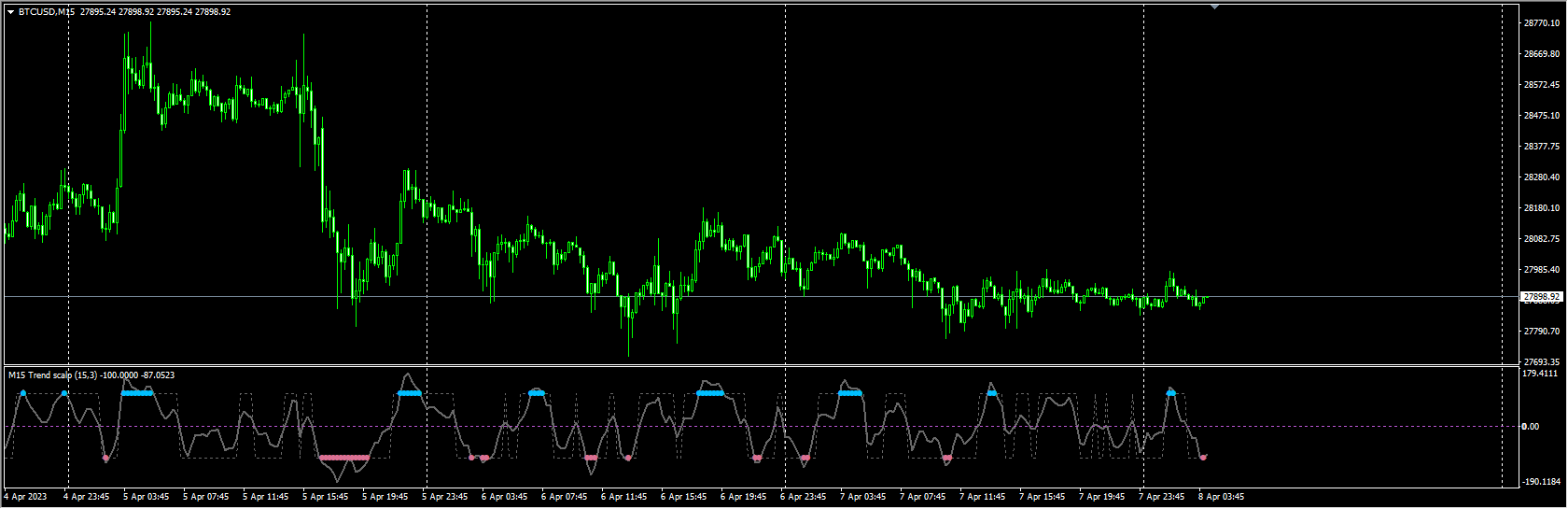
Task: Click the first long blue signal bar in indicator
Action: (136, 393)
